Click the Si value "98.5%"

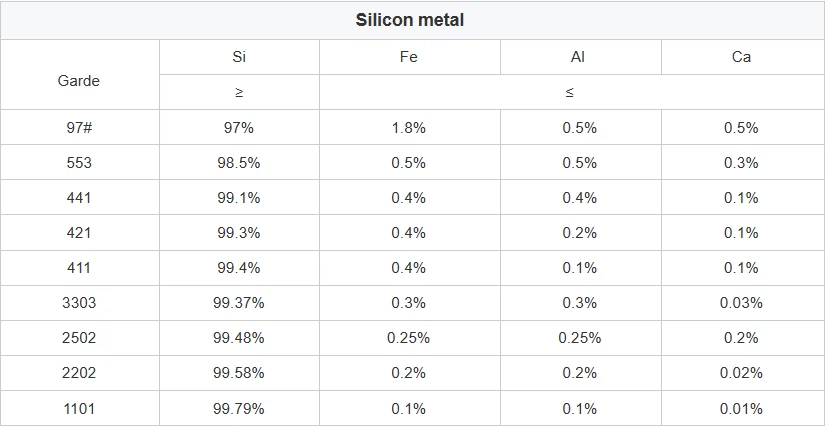click(x=239, y=163)
